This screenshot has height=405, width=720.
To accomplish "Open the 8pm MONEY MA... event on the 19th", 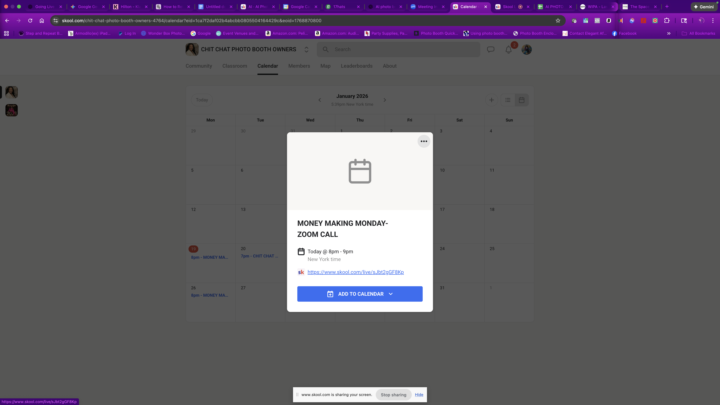I will click(x=209, y=257).
